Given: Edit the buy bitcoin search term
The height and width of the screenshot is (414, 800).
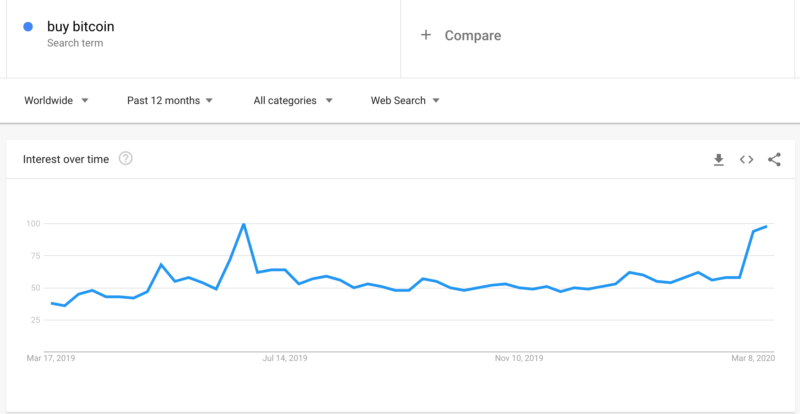Looking at the screenshot, I should 81,27.
